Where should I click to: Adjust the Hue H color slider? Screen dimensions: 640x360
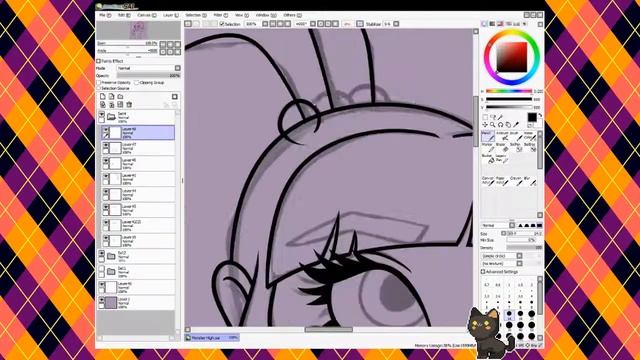point(509,91)
